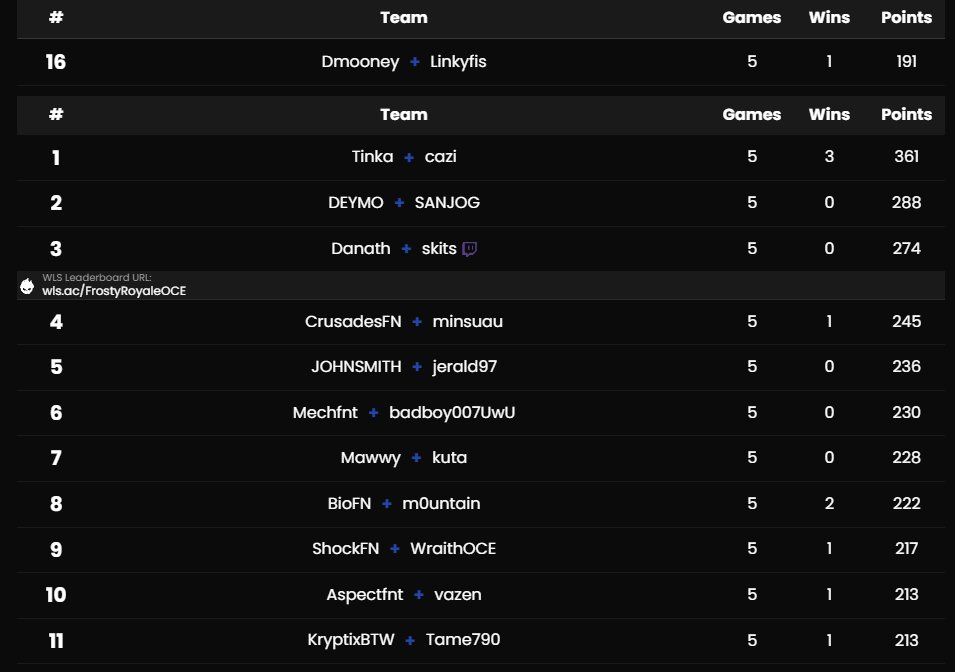Viewport: 955px width, 672px height.
Task: Select player name BioFN
Action: click(350, 503)
